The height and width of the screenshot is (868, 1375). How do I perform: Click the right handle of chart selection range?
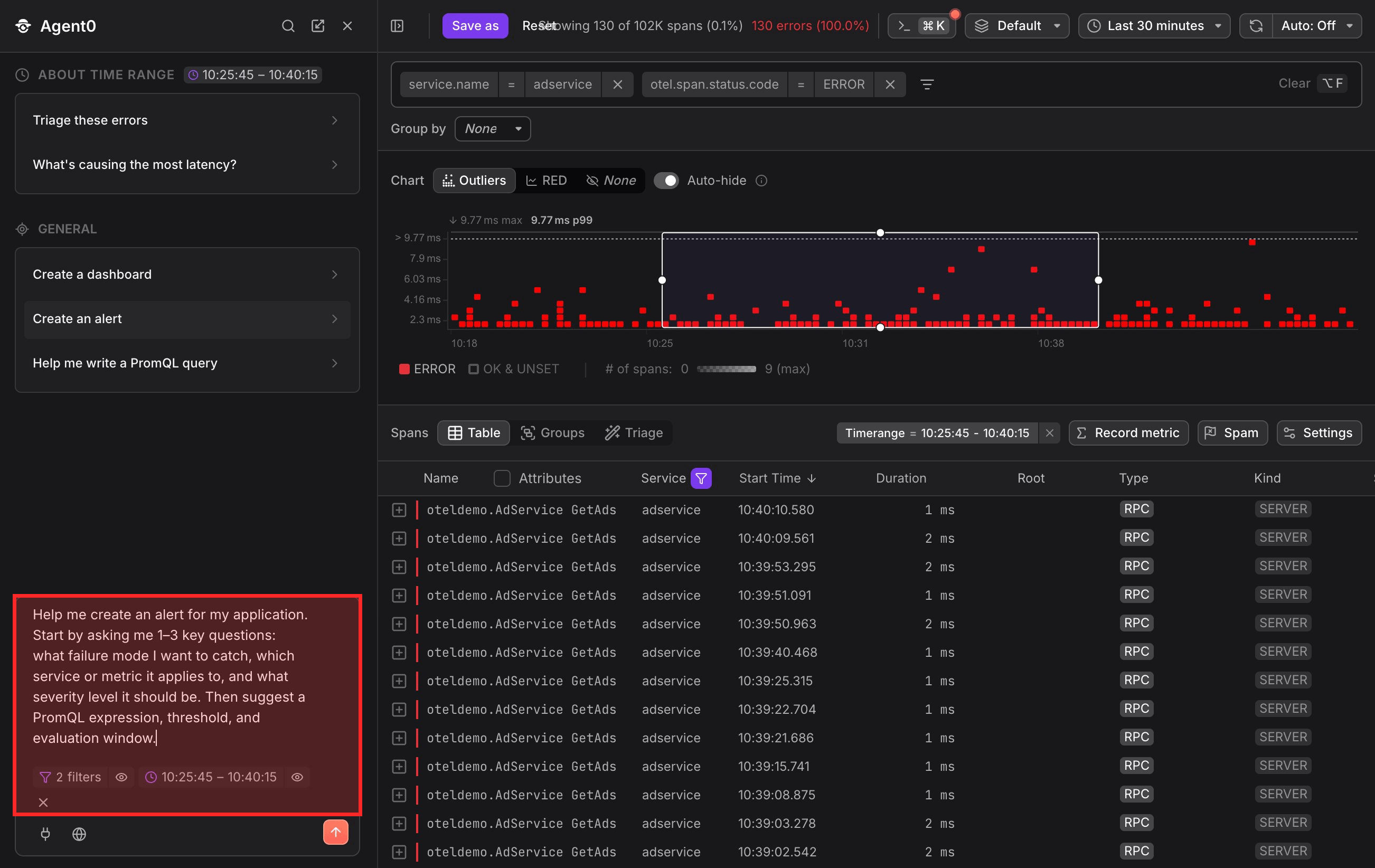coord(1099,280)
